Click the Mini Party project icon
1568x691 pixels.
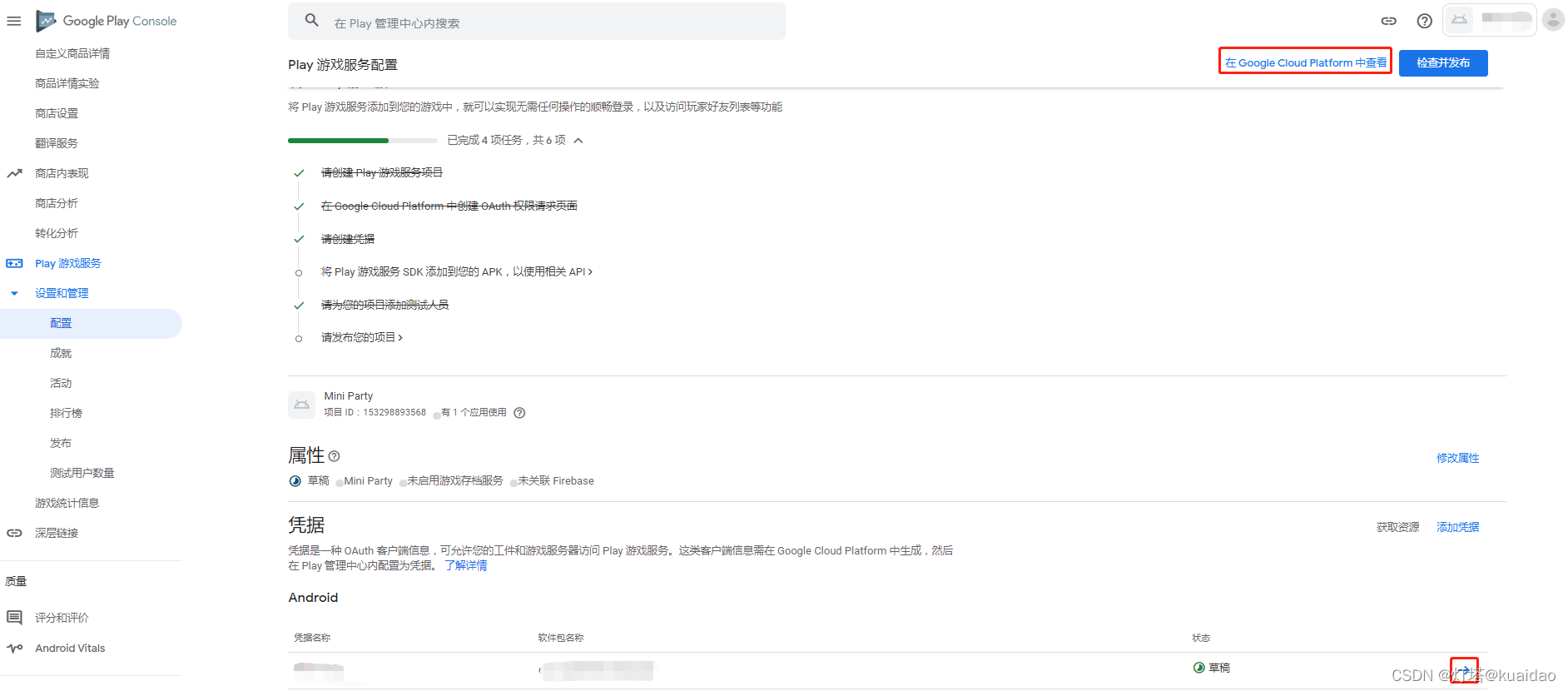point(301,405)
